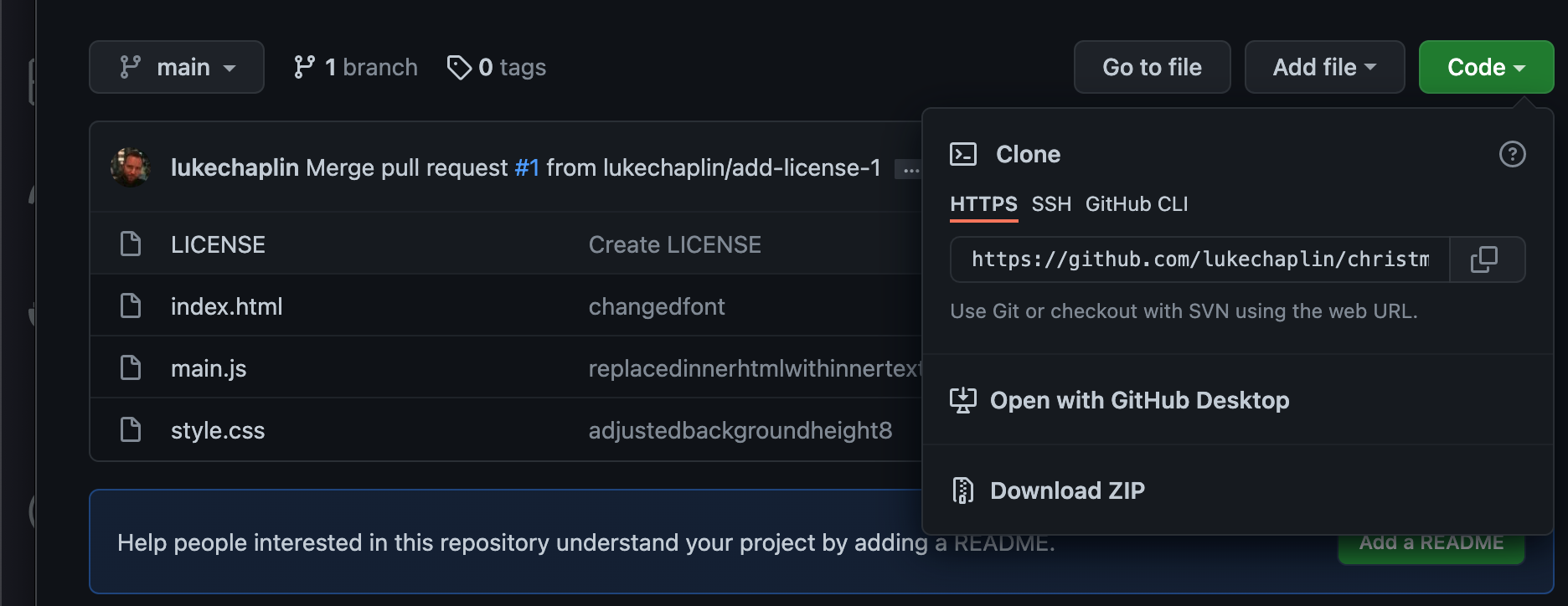
Task: Click the file icon beside index.html
Action: 131,306
